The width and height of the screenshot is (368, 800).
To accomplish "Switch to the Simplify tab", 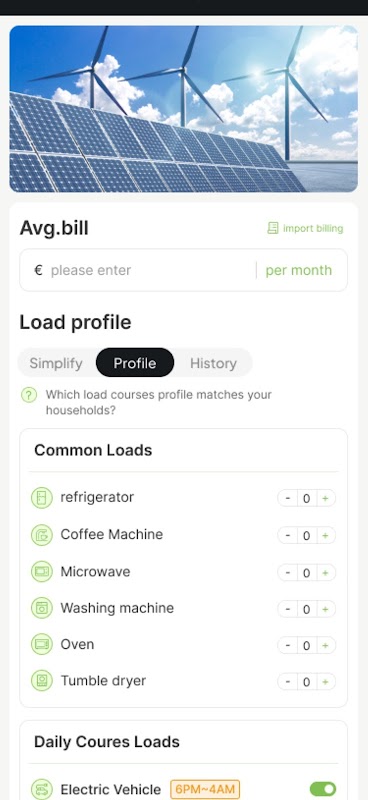I will (56, 363).
